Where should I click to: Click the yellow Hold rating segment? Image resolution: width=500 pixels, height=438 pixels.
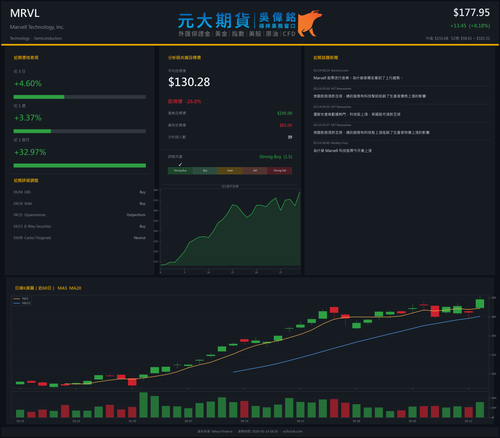230,171
